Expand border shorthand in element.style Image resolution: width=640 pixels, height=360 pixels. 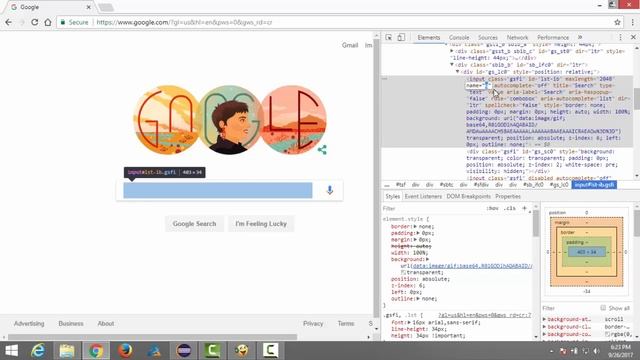coord(415,227)
